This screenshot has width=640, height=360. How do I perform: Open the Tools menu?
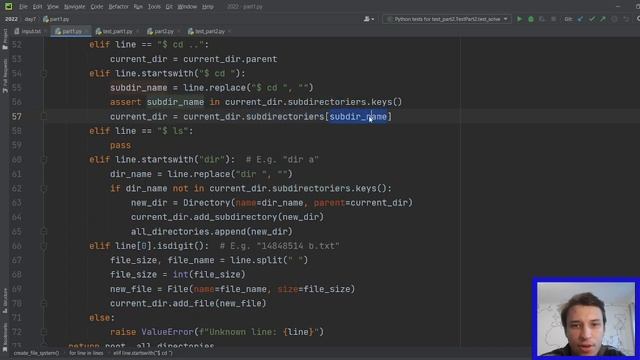point(154,7)
